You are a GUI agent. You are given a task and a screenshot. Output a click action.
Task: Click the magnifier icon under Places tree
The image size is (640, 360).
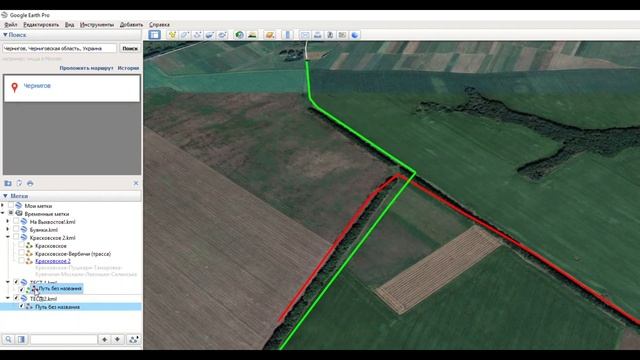click(x=9, y=339)
